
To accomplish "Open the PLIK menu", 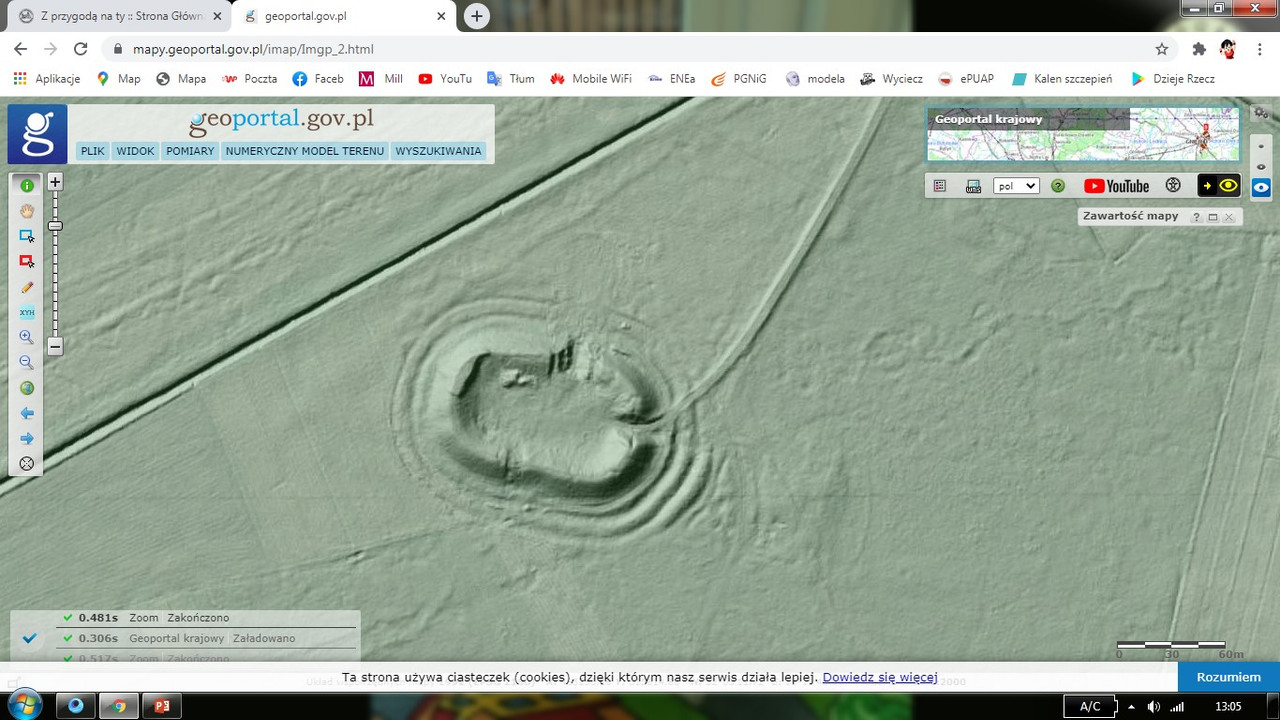I will 93,151.
